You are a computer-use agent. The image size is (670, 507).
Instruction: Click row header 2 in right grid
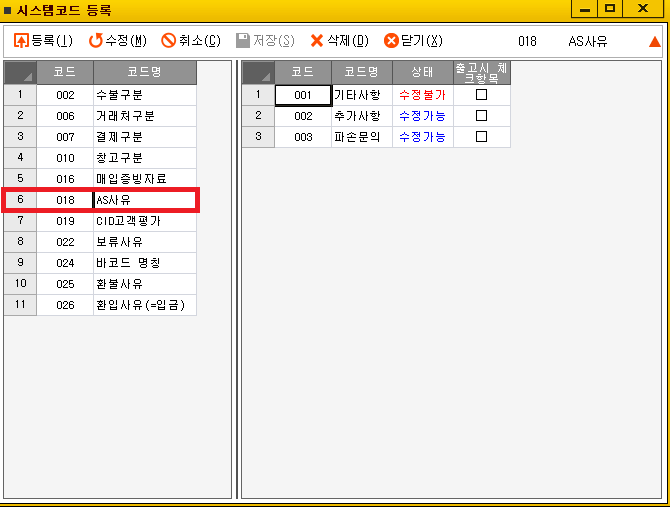pyautogui.click(x=258, y=115)
